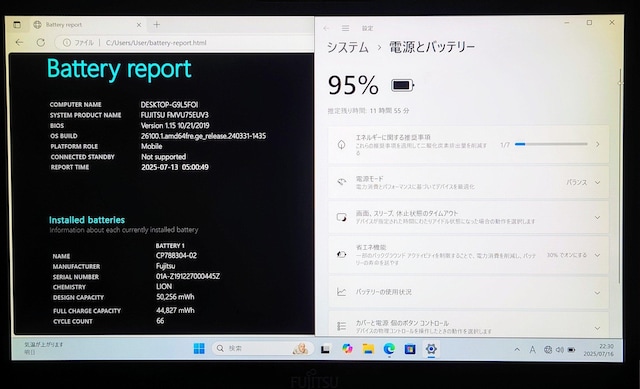Click the taskbar 検索 search box
The image size is (640, 389).
262,348
